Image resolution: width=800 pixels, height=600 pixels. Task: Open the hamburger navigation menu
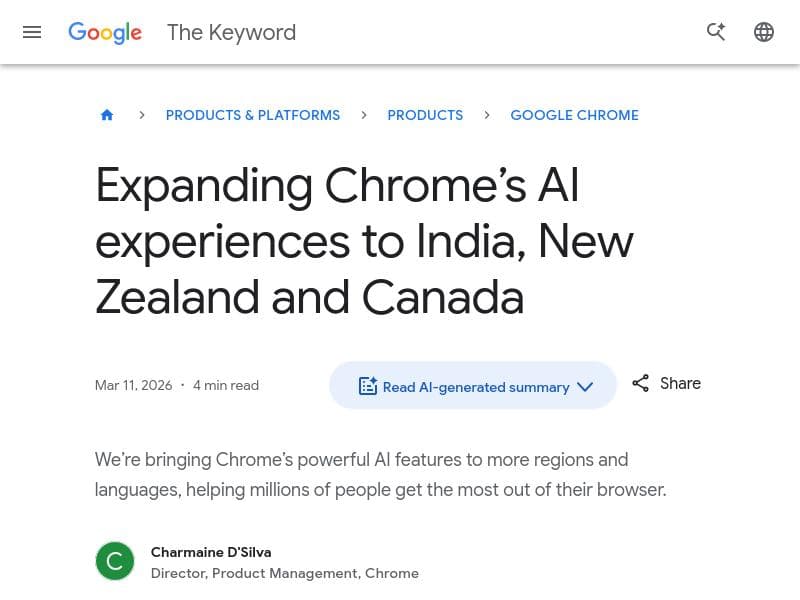[x=32, y=32]
